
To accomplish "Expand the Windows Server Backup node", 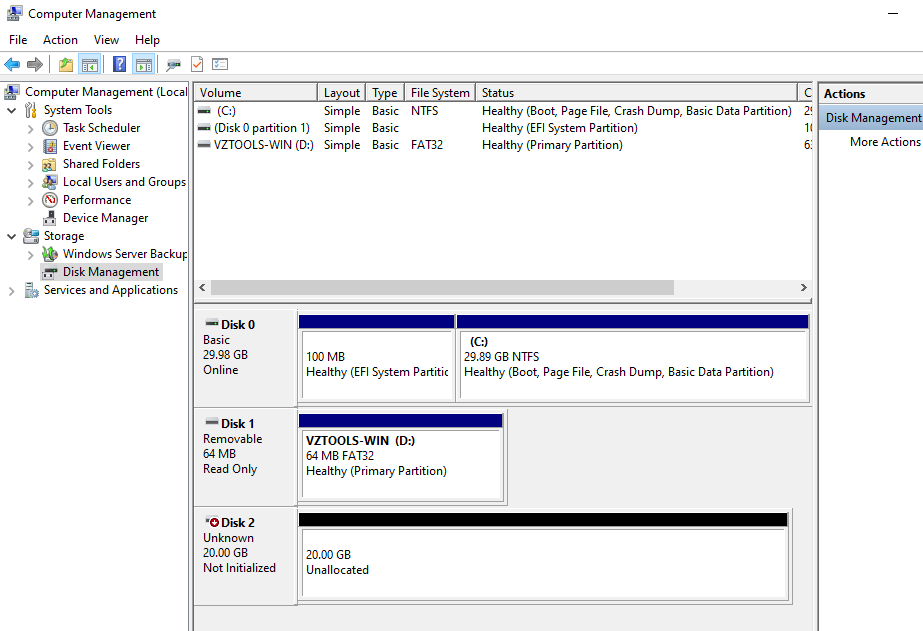I will [31, 254].
